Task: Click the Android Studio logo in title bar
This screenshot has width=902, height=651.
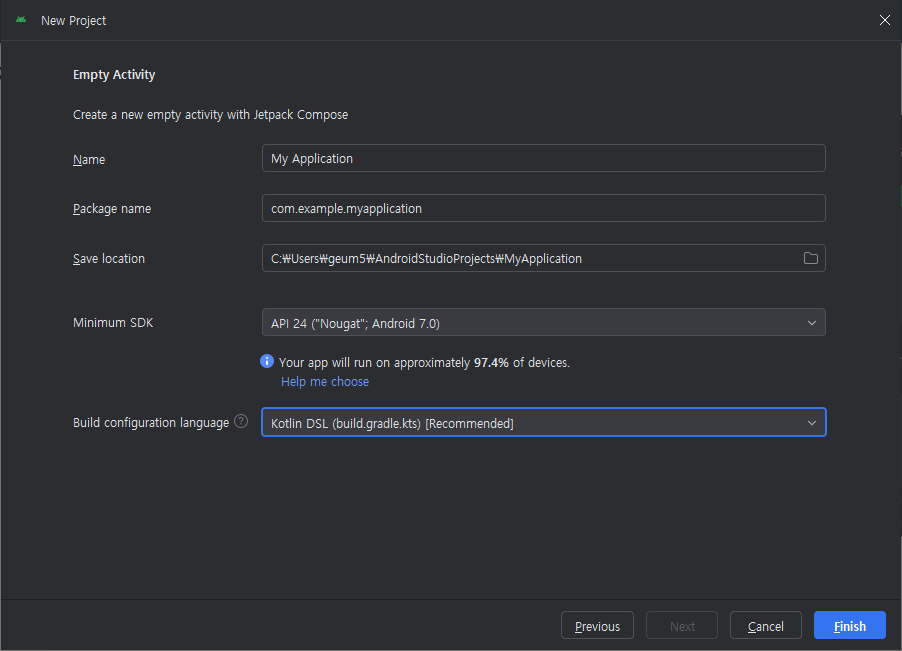Action: click(x=21, y=20)
